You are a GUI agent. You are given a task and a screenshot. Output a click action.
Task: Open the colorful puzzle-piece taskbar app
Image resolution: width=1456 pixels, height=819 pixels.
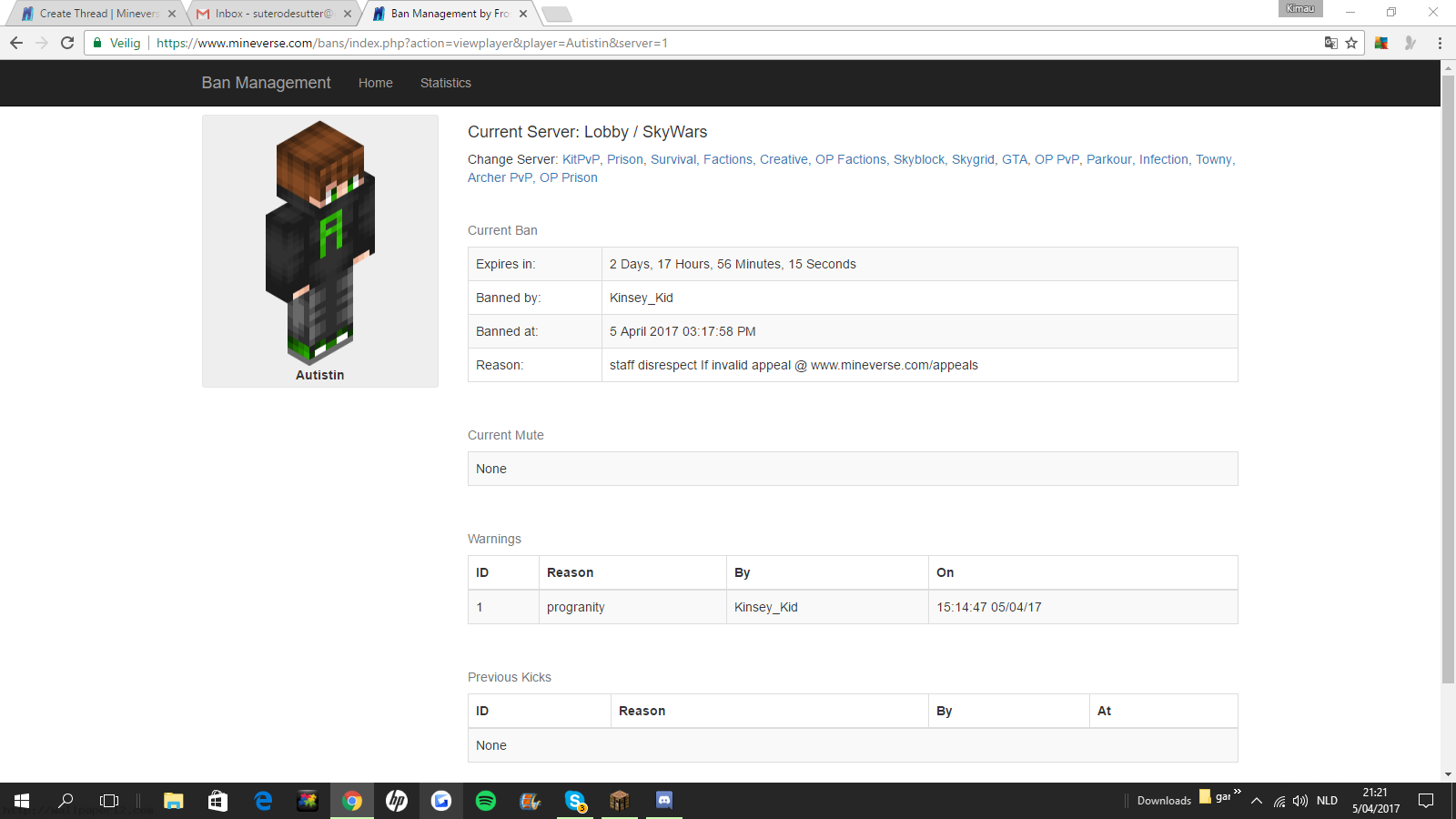click(x=308, y=801)
